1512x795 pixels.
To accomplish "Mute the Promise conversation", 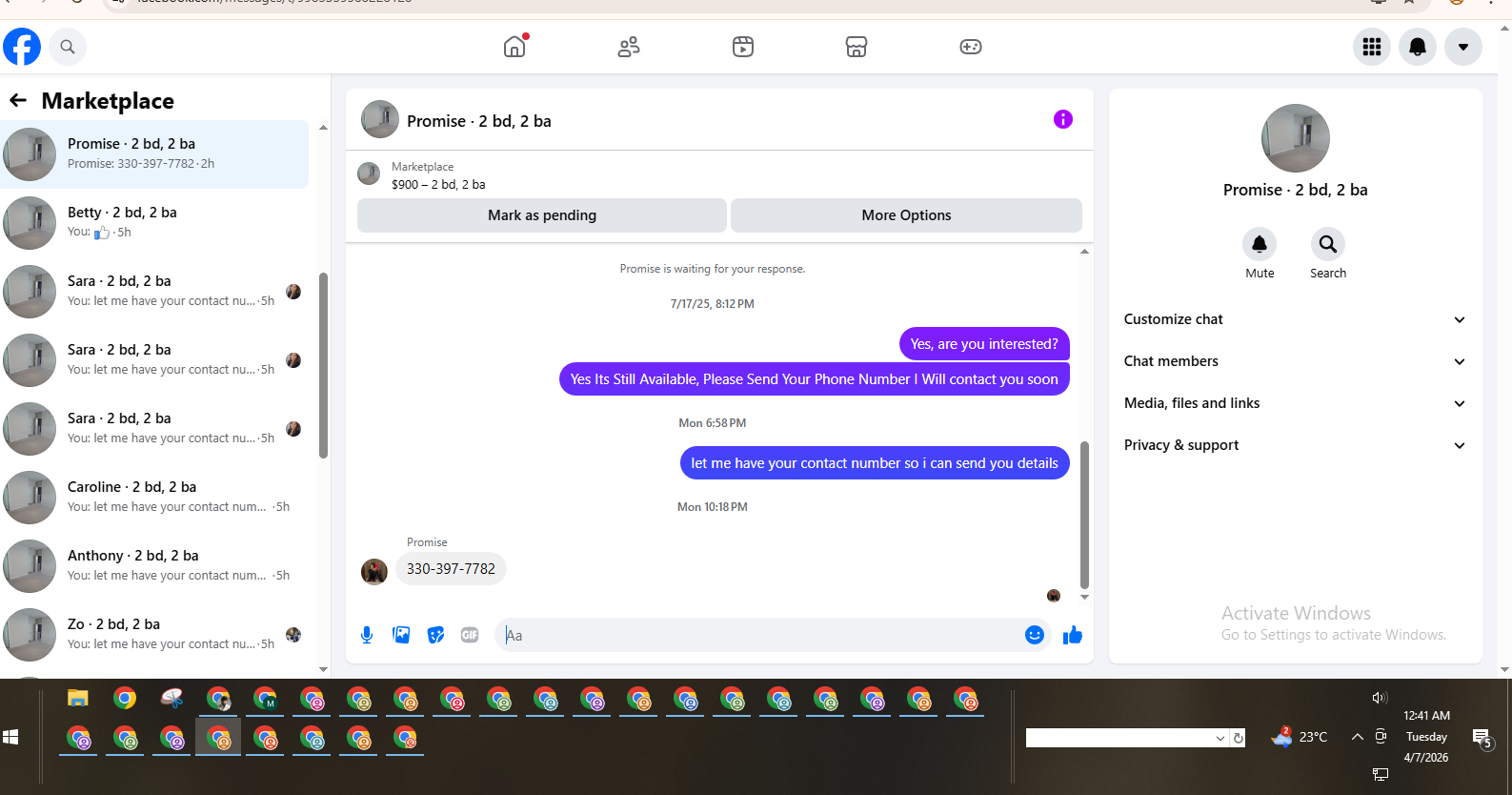I will click(x=1260, y=245).
